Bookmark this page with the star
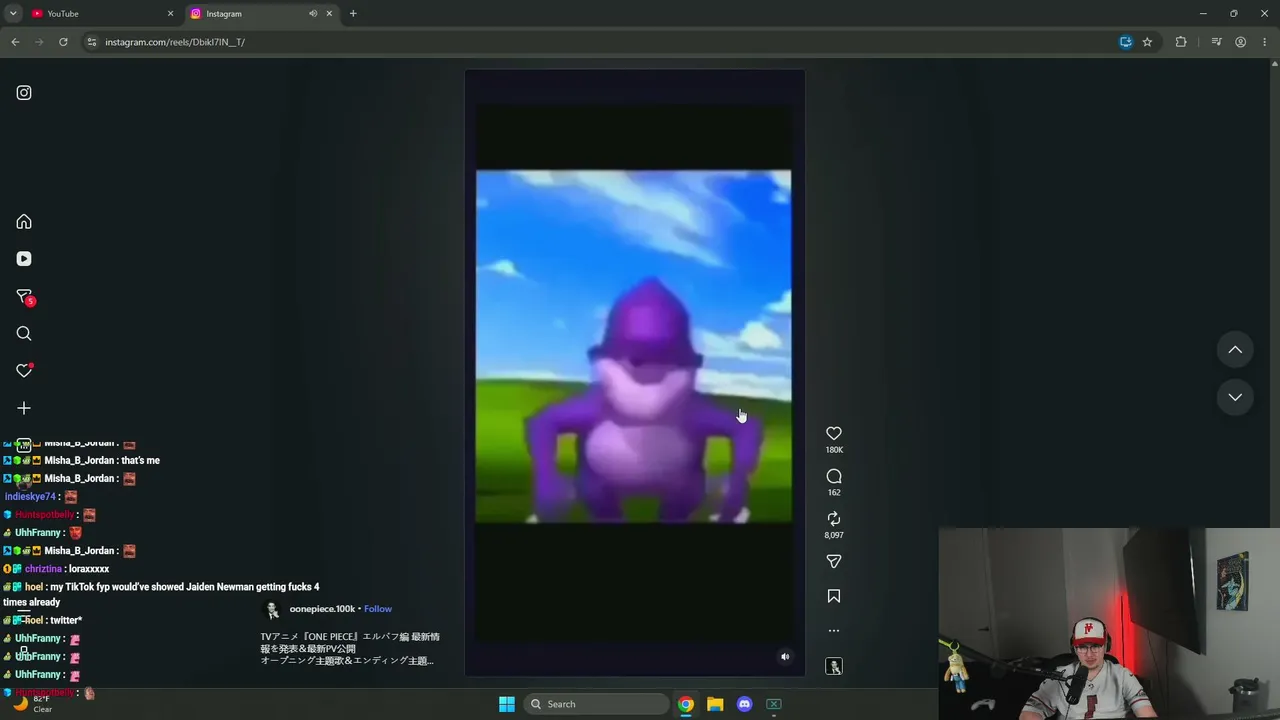Viewport: 1280px width, 720px height. tap(1147, 42)
